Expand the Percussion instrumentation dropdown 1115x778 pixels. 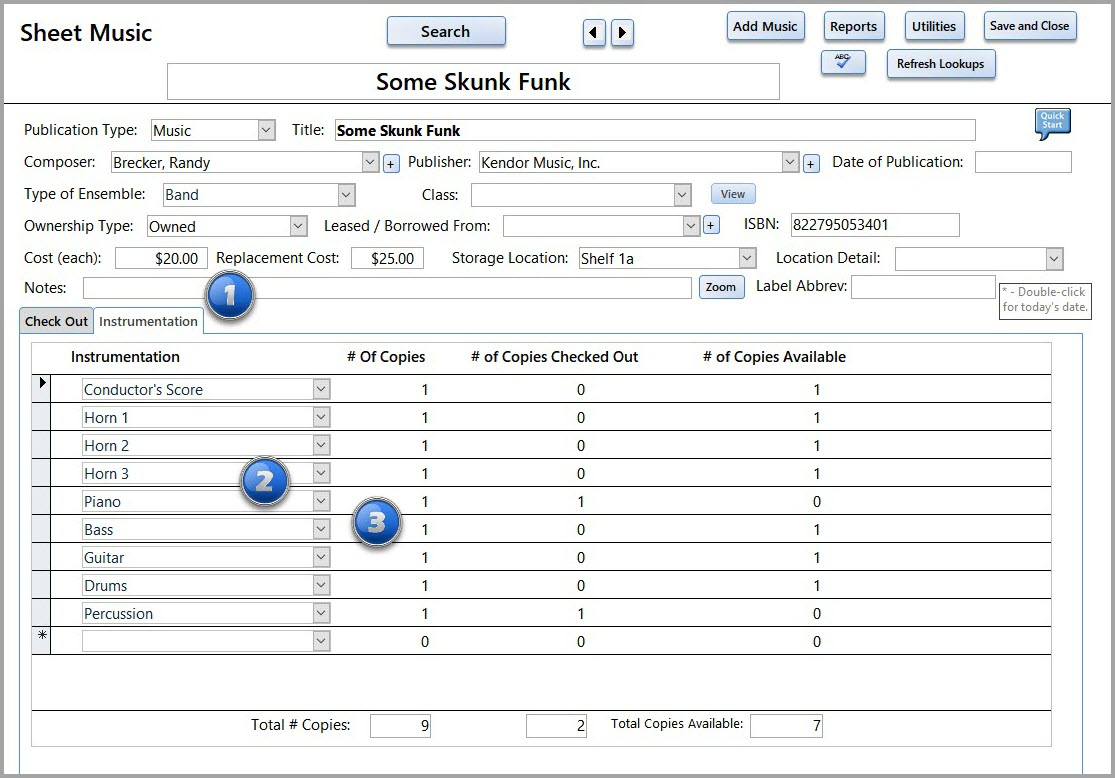(x=321, y=613)
